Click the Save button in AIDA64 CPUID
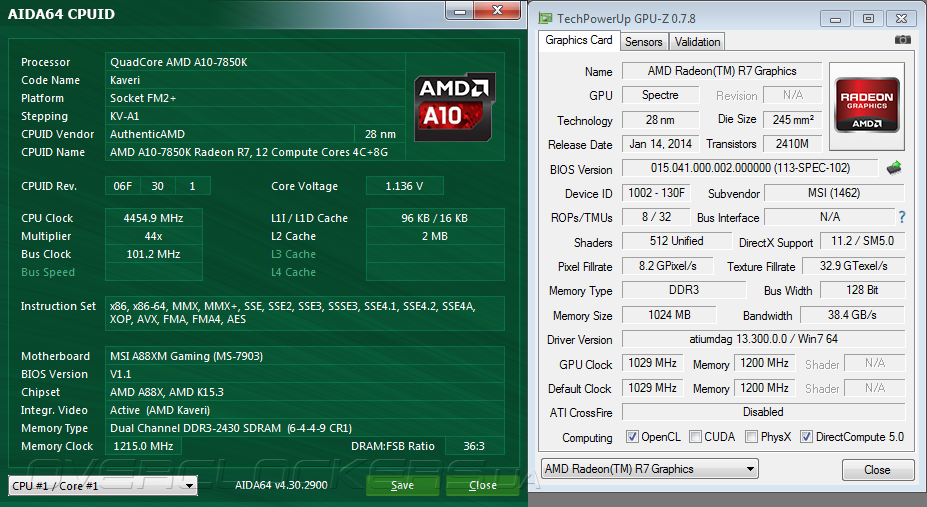The image size is (927, 507). (x=403, y=485)
